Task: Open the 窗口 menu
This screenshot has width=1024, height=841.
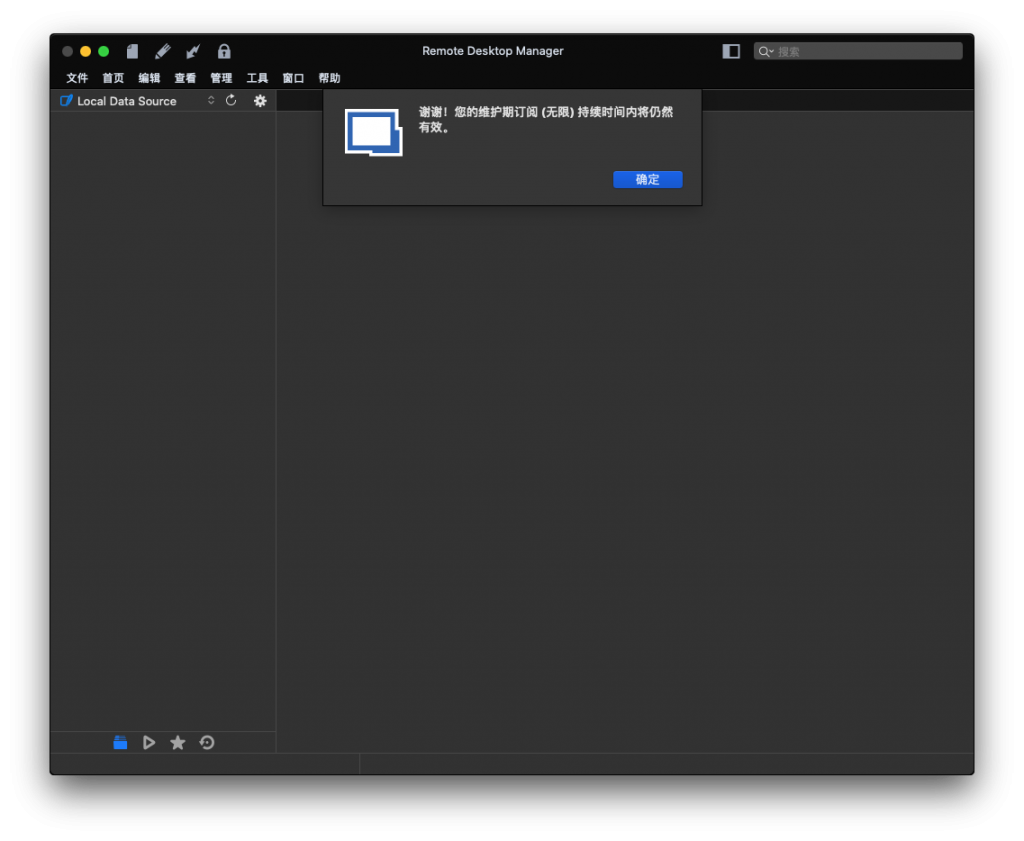Action: tap(293, 78)
